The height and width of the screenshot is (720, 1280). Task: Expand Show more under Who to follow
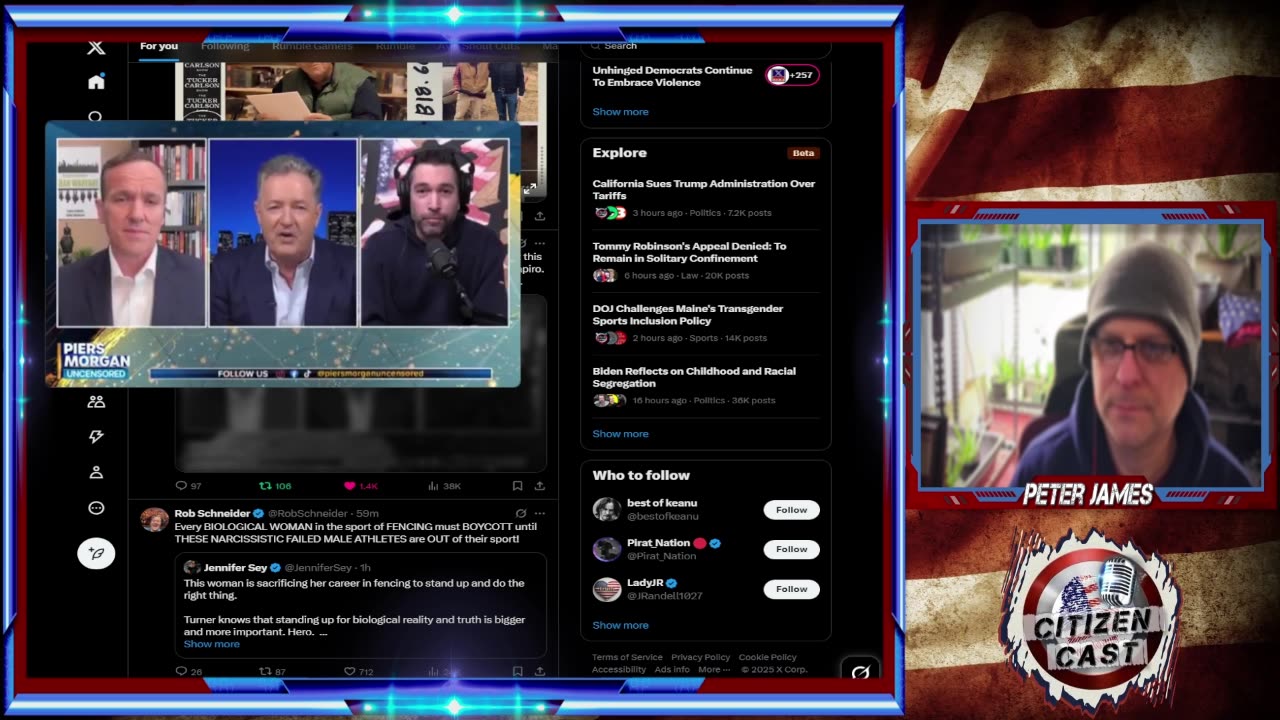click(620, 625)
